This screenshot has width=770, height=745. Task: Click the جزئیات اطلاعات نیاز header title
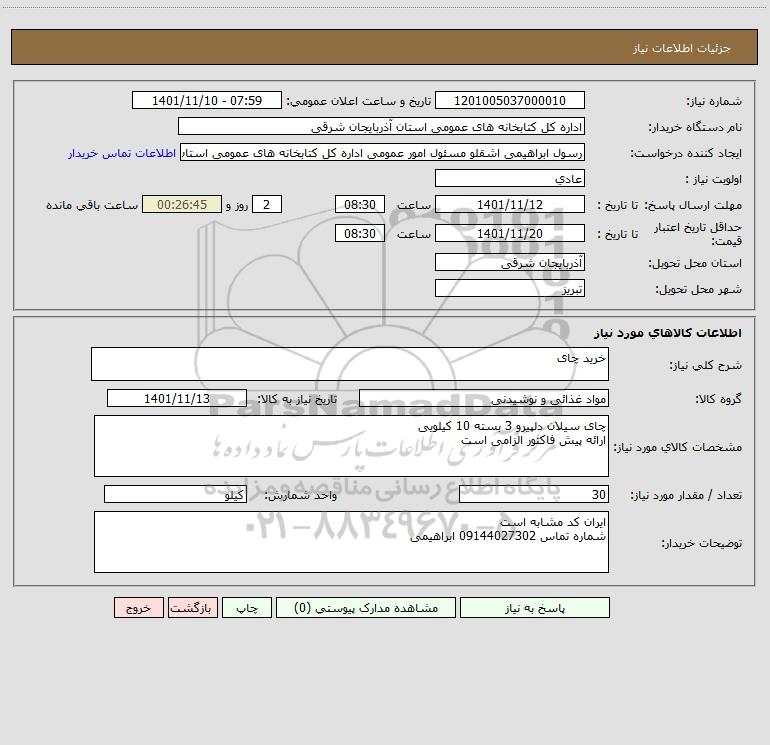point(682,48)
